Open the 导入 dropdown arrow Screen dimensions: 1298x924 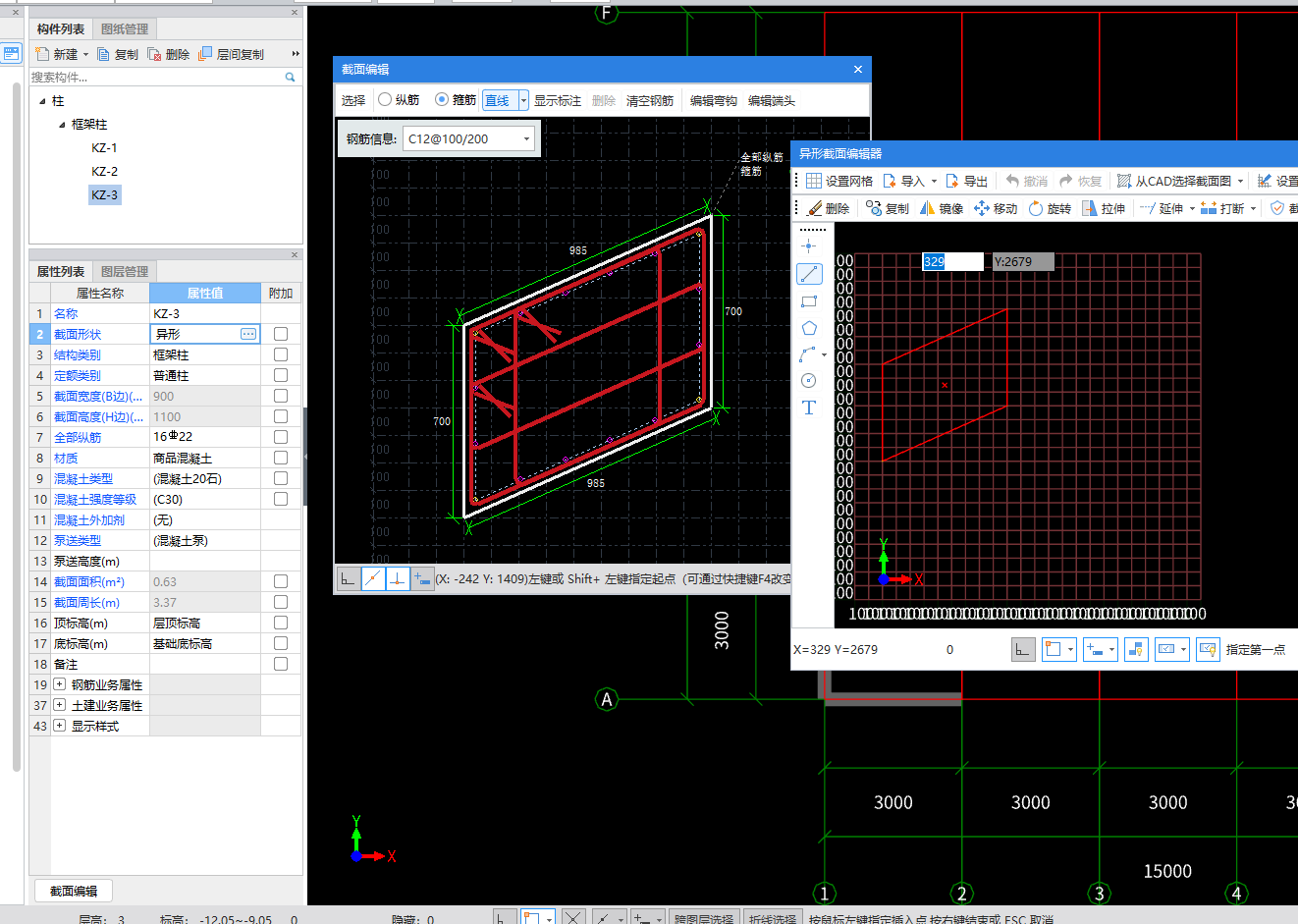(934, 181)
